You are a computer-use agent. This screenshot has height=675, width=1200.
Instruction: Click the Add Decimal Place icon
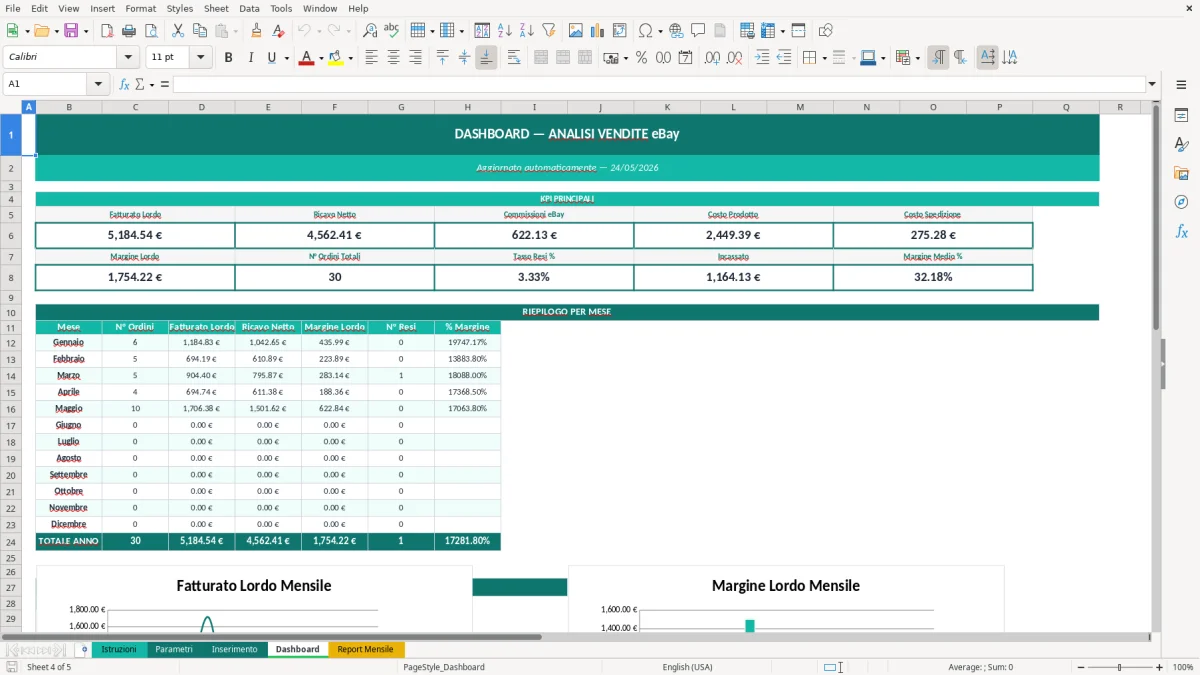click(x=712, y=58)
